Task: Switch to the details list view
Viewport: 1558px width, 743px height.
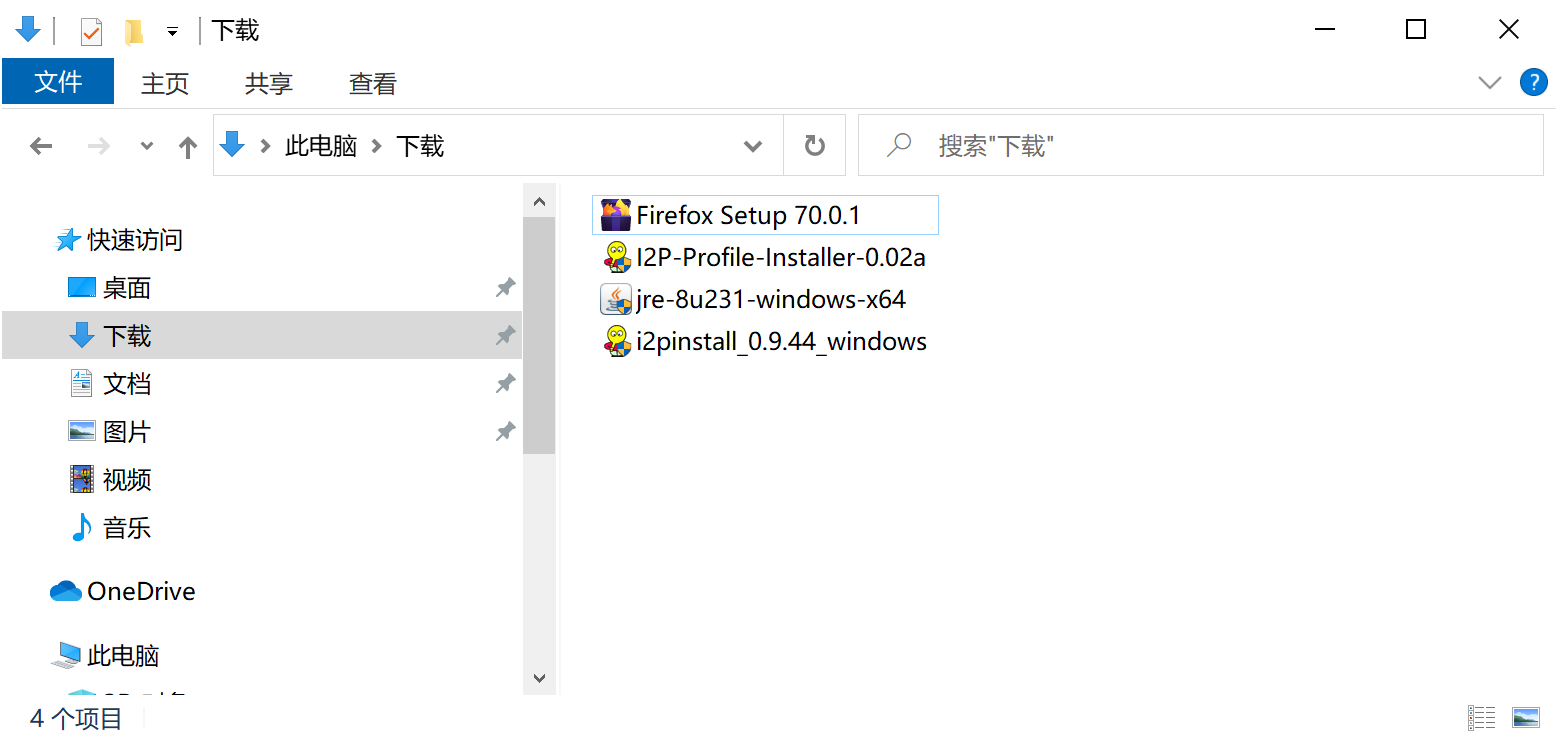Action: (x=1482, y=717)
